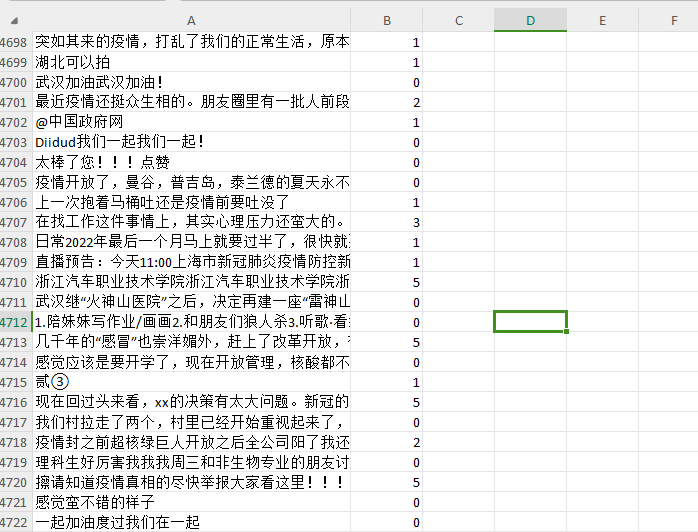
Task: Click cell starting '上一次抱着马桶吐'
Action: point(191,203)
